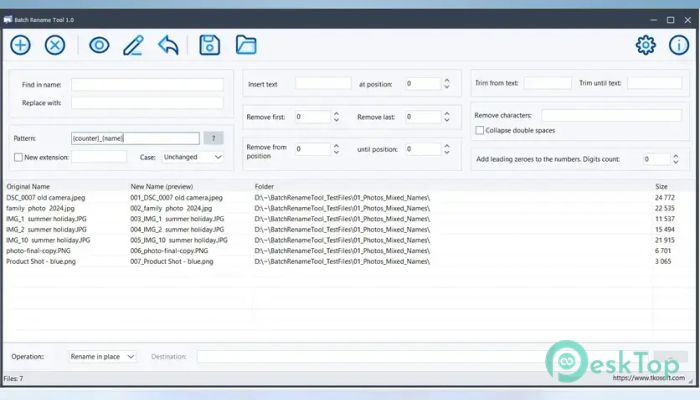Click the Remove files X icon
700x400 pixels.
coord(55,45)
